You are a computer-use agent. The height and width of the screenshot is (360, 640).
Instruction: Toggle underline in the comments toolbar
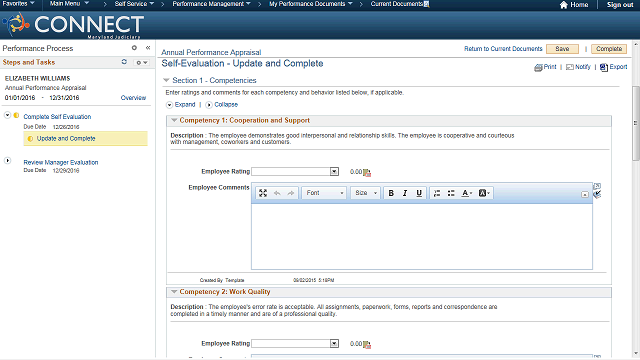[x=419, y=193]
